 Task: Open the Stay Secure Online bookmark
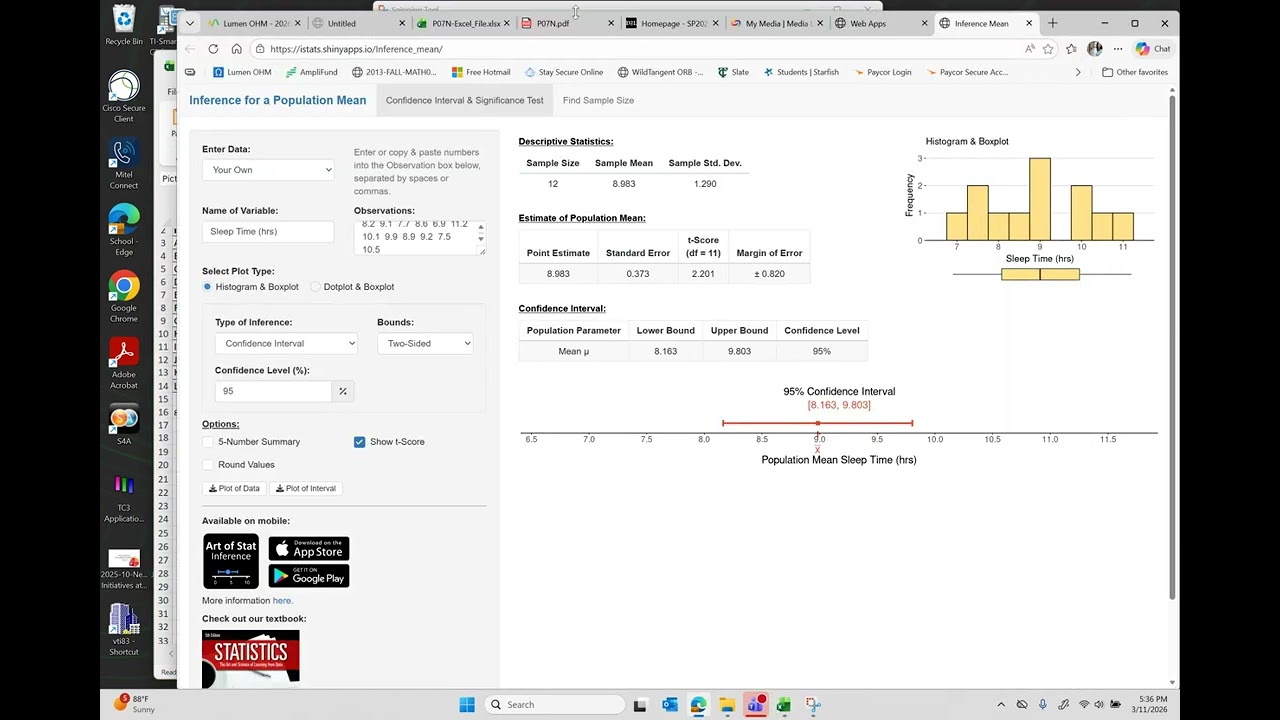click(x=563, y=72)
